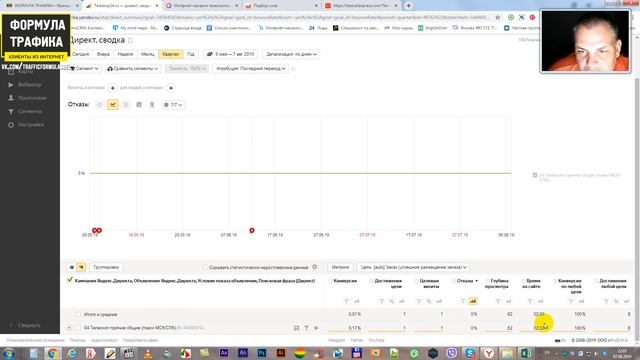Open After Effects from the taskbar
Image resolution: width=640 pixels, height=360 pixels.
click(x=224, y=353)
